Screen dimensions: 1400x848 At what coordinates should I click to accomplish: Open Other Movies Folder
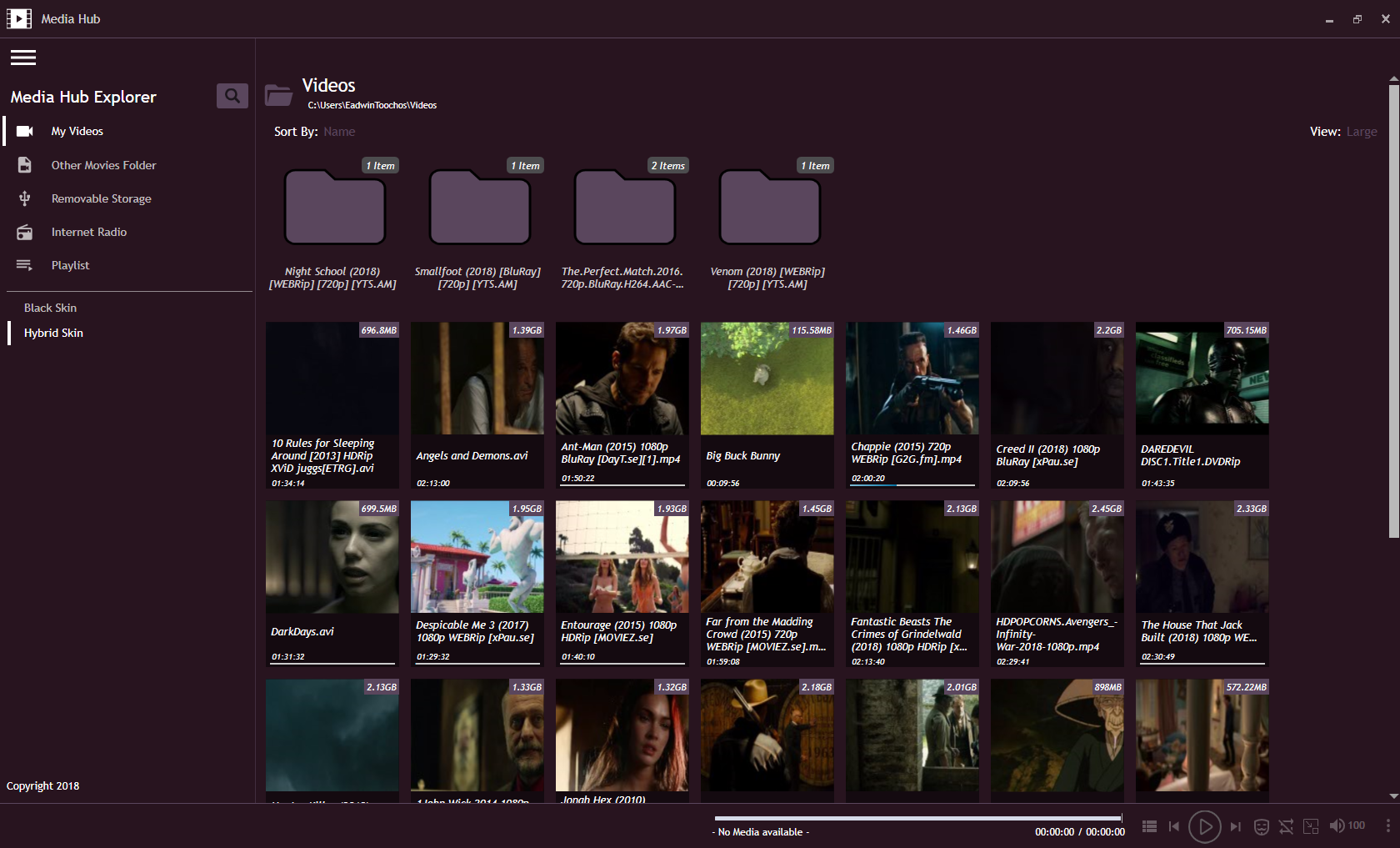click(103, 165)
